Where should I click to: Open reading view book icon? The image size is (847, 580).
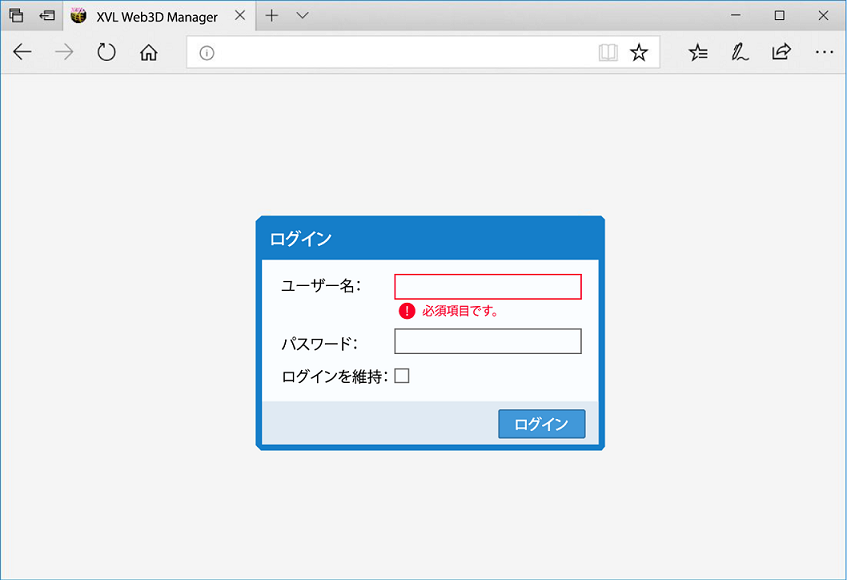[x=608, y=52]
